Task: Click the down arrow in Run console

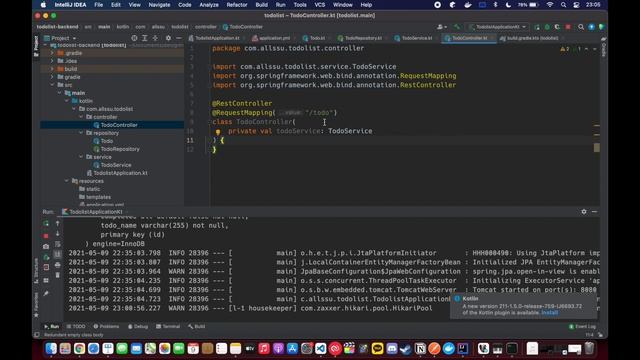Action: [x=58, y=233]
